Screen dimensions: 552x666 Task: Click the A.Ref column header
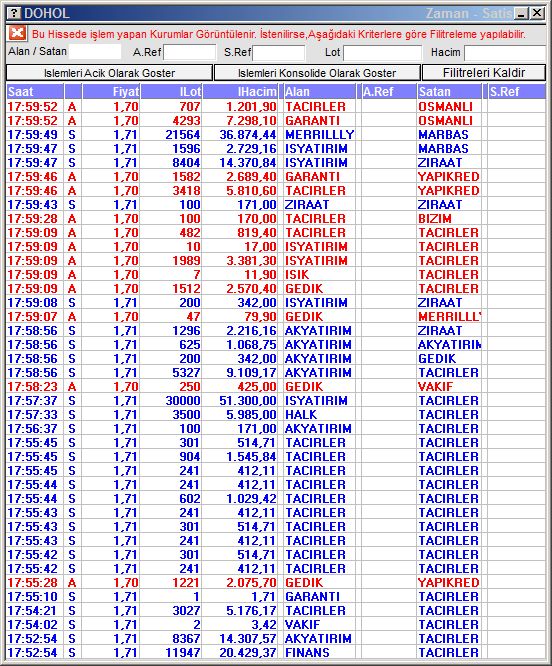pos(389,92)
